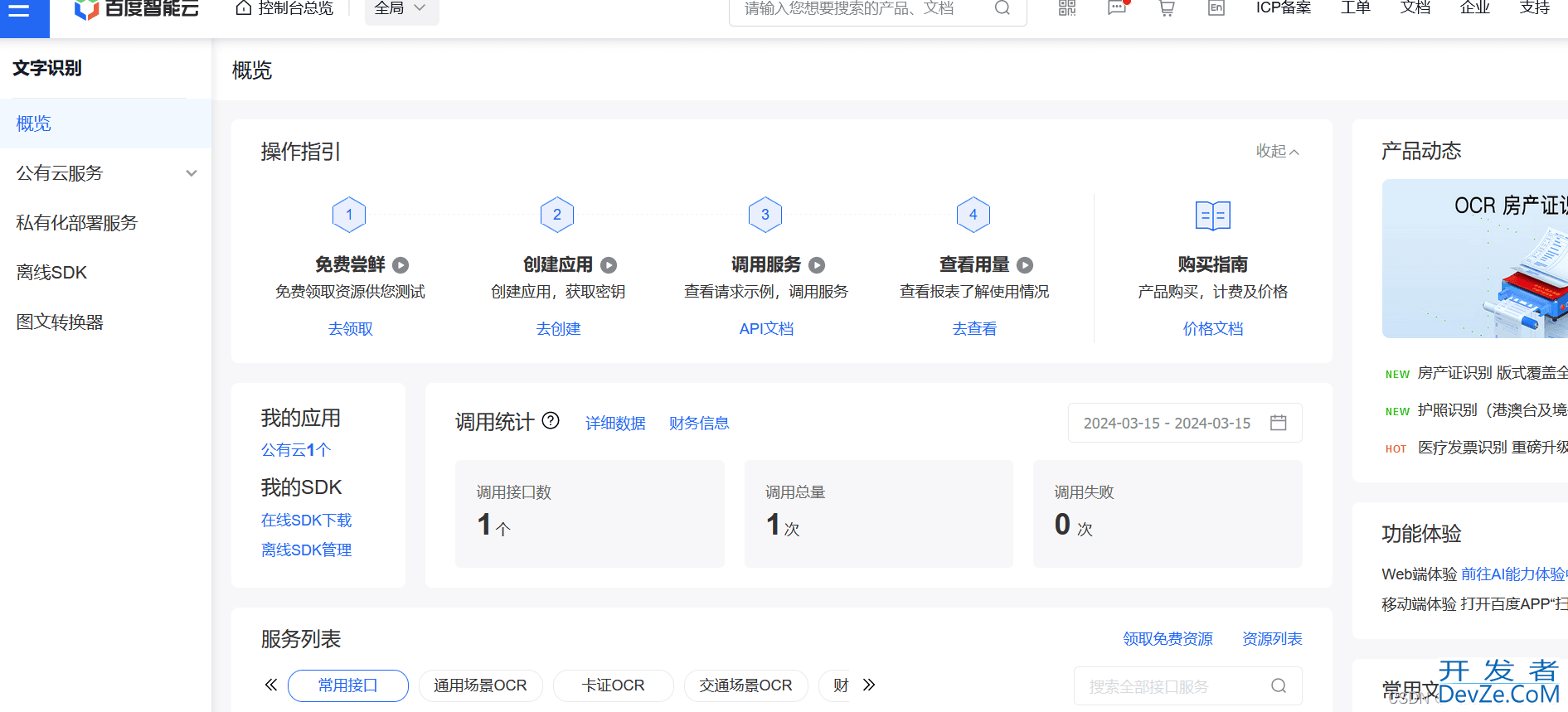This screenshot has height=712, width=1568.
Task: Select the 卡证OCR tab
Action: click(x=614, y=685)
